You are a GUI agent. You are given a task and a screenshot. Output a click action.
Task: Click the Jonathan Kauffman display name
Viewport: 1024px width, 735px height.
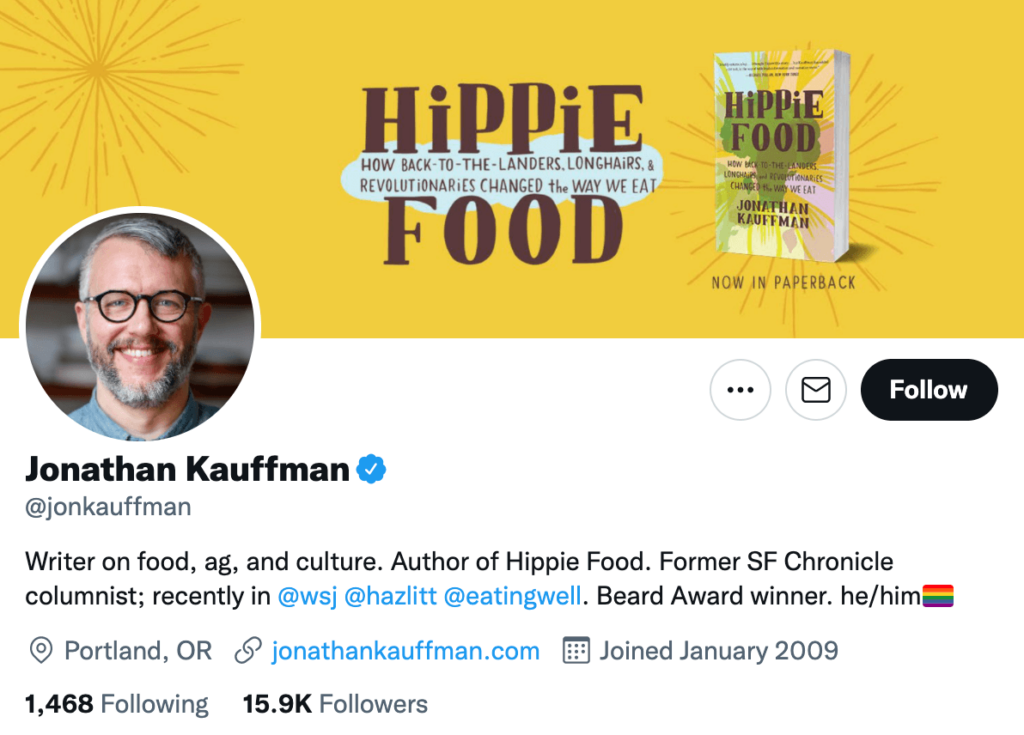(187, 468)
